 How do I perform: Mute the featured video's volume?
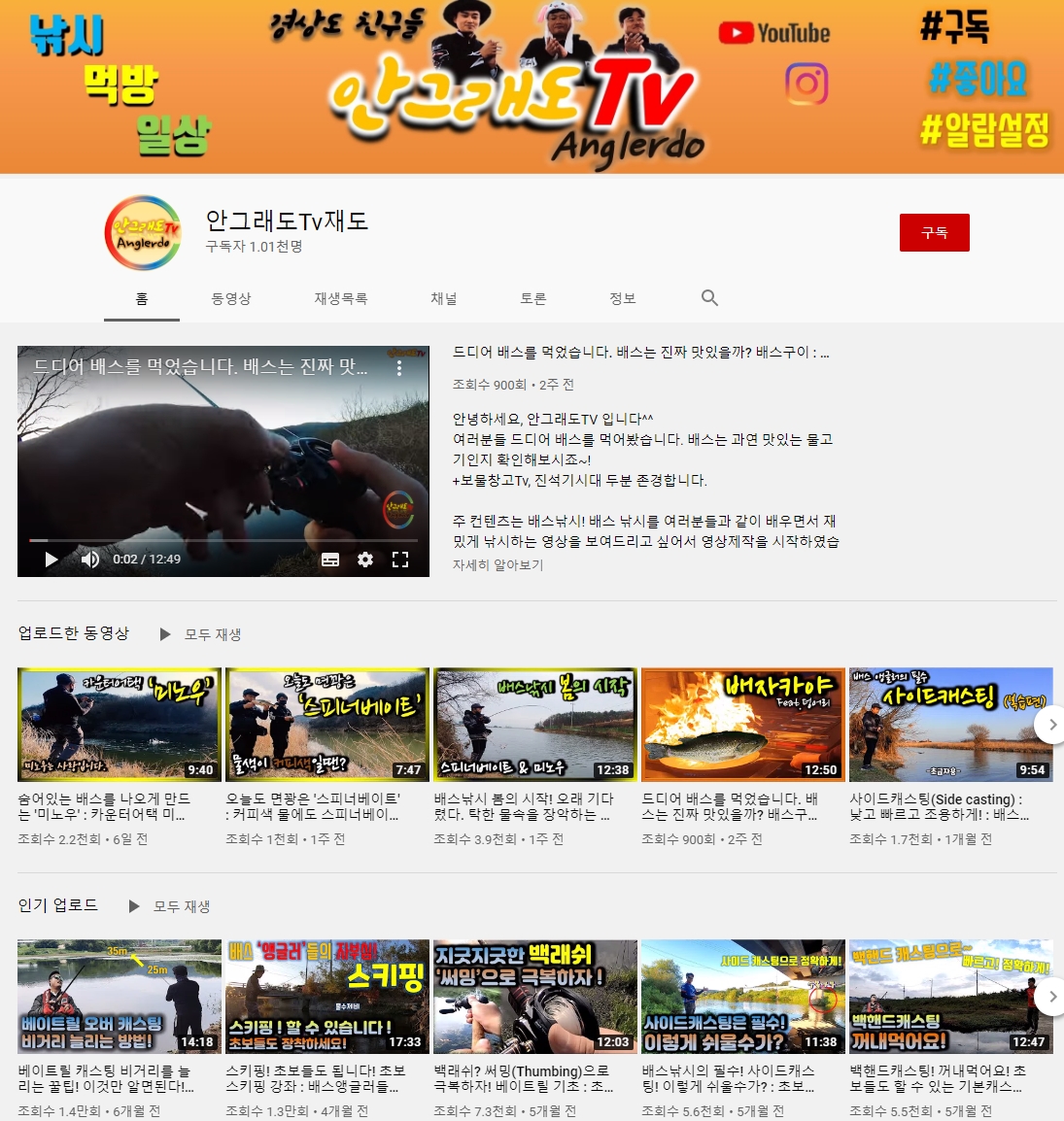tap(90, 560)
